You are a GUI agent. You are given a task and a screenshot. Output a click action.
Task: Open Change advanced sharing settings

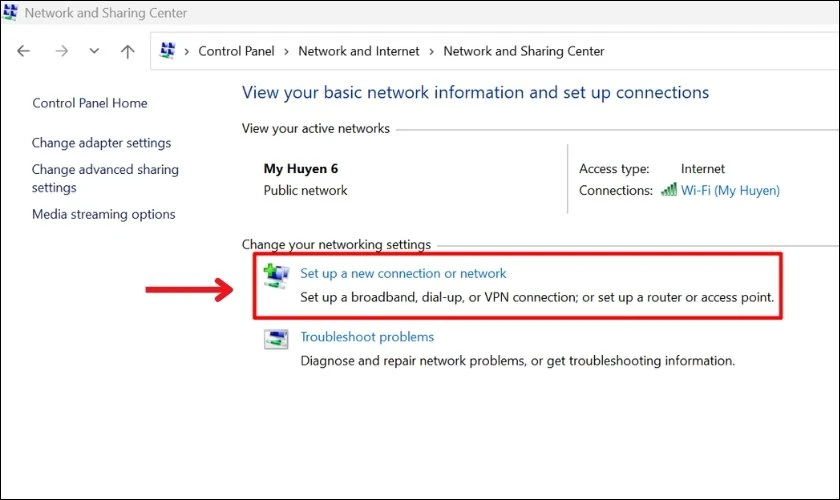pos(105,178)
